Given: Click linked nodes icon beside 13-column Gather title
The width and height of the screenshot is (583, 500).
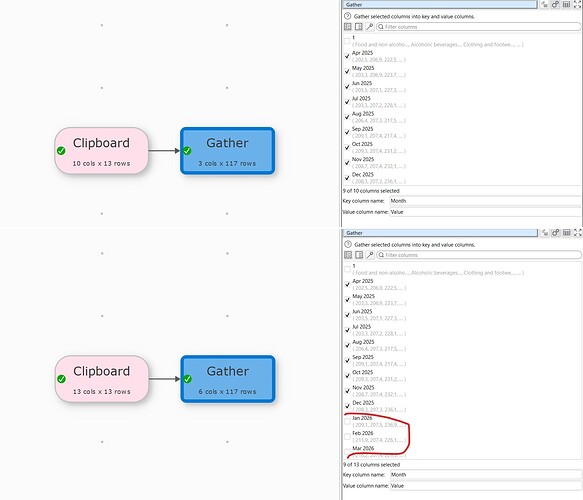Looking at the screenshot, I should pyautogui.click(x=555, y=233).
